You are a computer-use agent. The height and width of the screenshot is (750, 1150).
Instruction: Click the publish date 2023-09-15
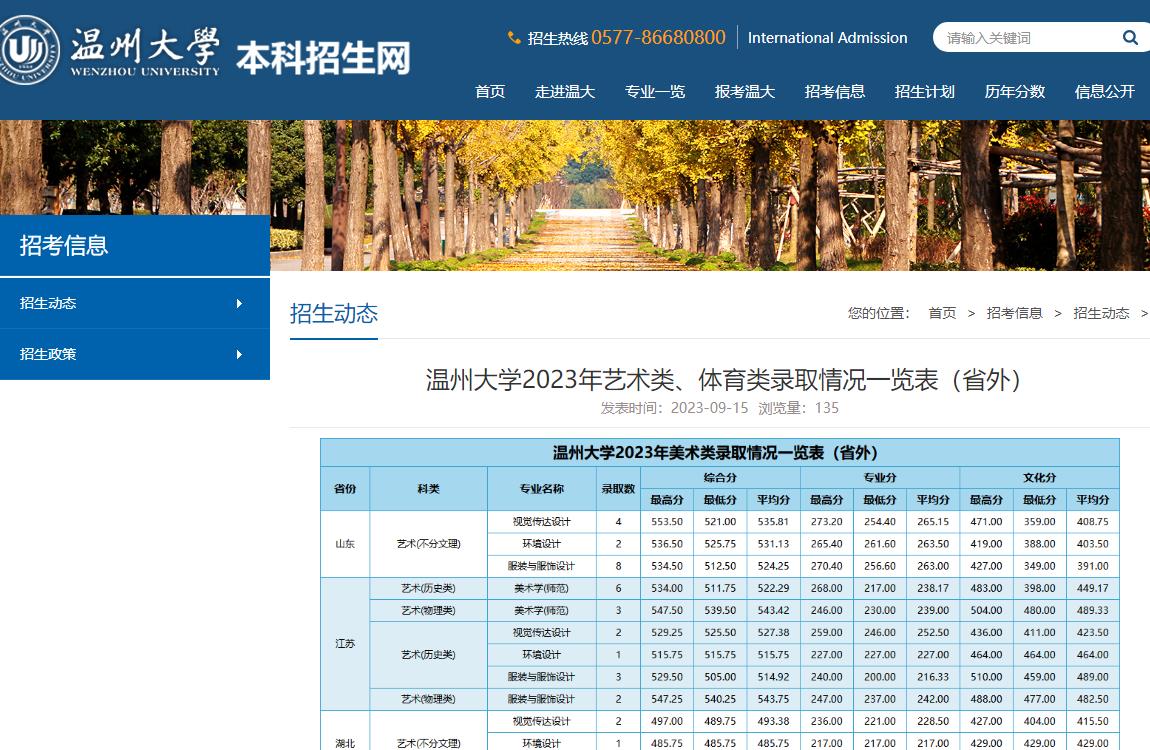point(709,408)
